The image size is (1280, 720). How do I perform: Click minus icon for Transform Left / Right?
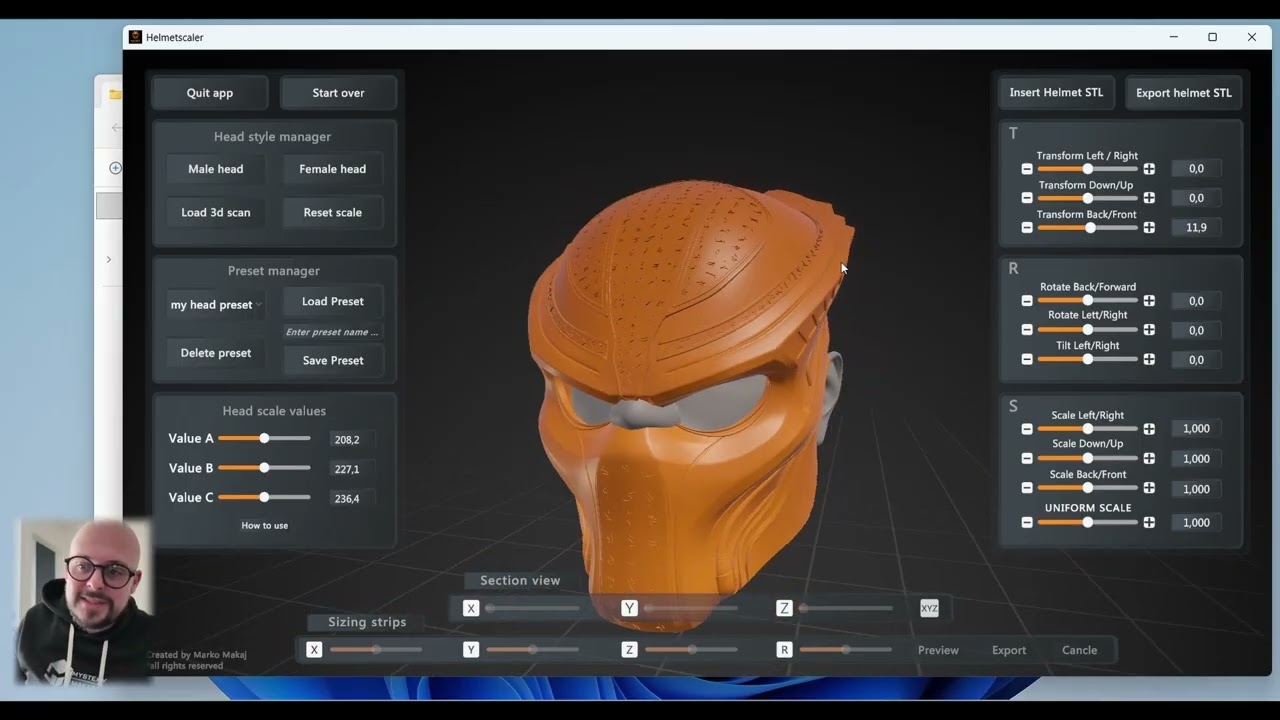(1027, 169)
